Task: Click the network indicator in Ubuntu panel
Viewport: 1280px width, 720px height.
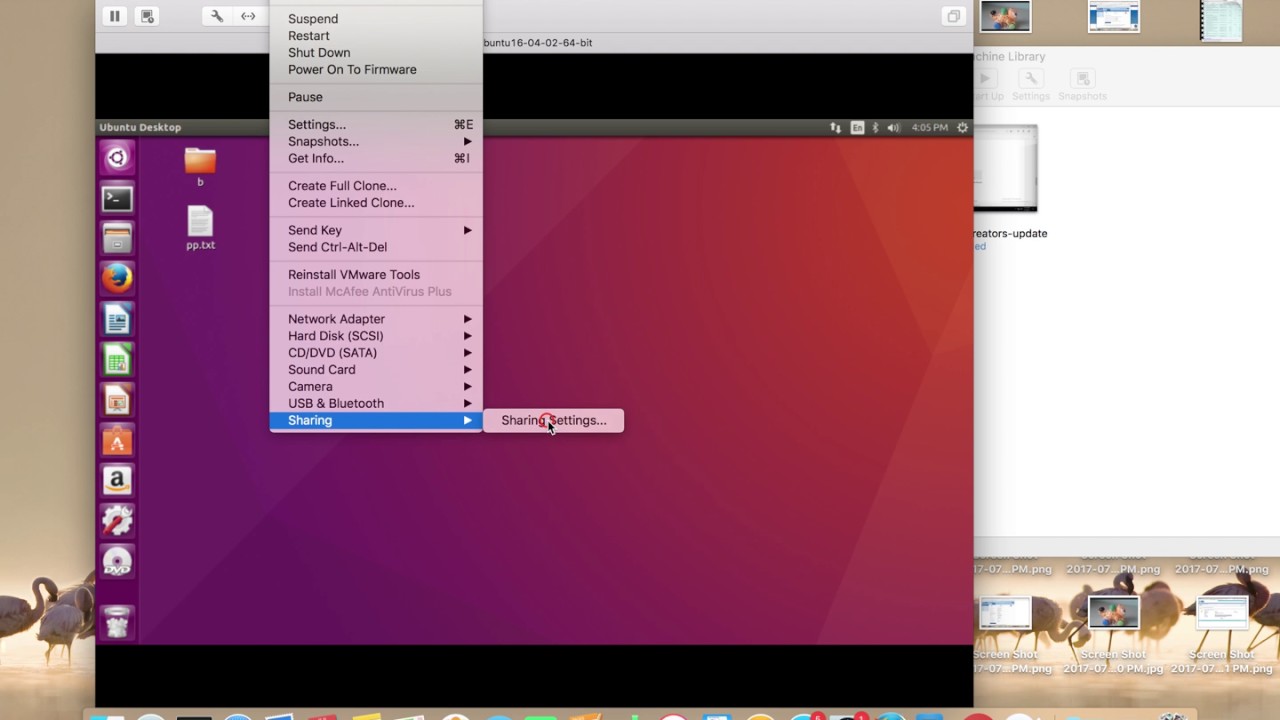Action: click(835, 128)
